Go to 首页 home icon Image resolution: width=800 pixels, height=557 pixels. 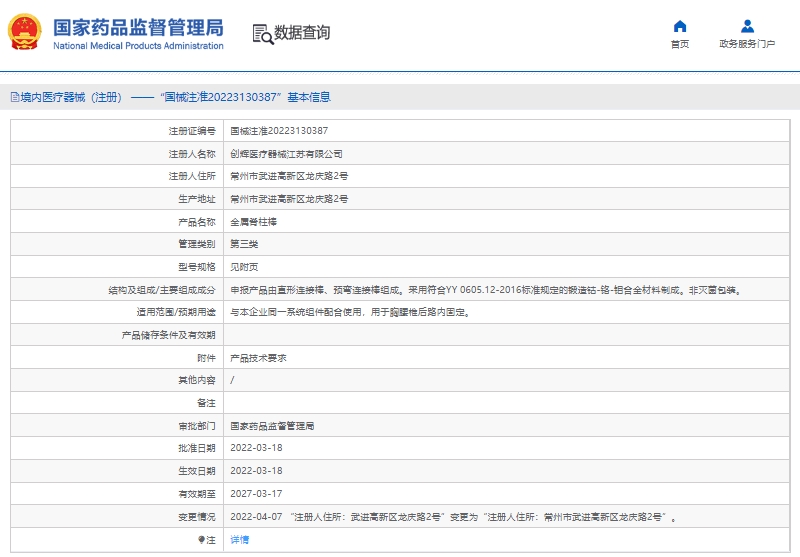click(x=680, y=26)
